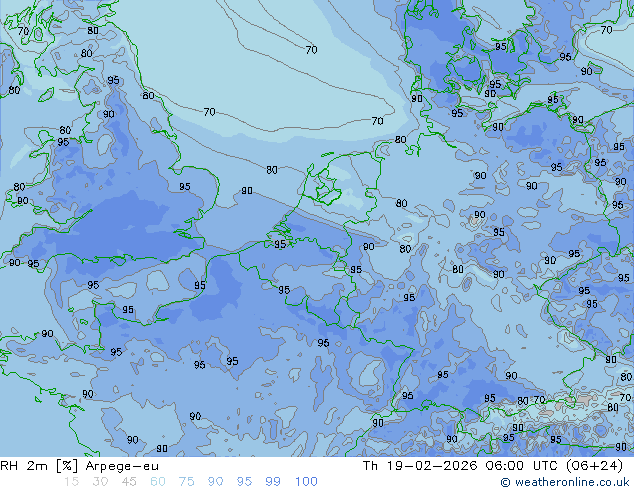Click the legend value 30

click(100, 482)
